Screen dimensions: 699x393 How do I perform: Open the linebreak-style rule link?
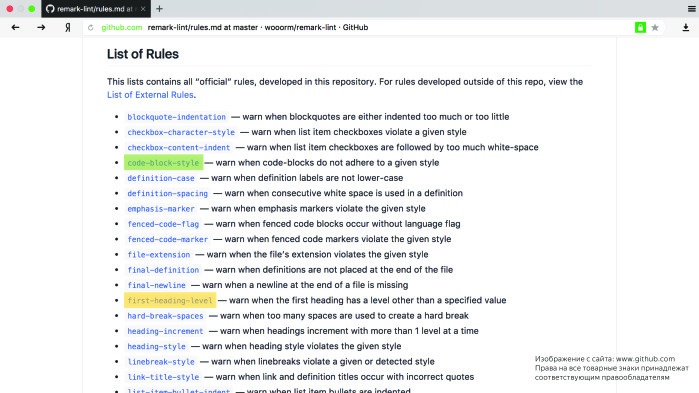(x=161, y=362)
